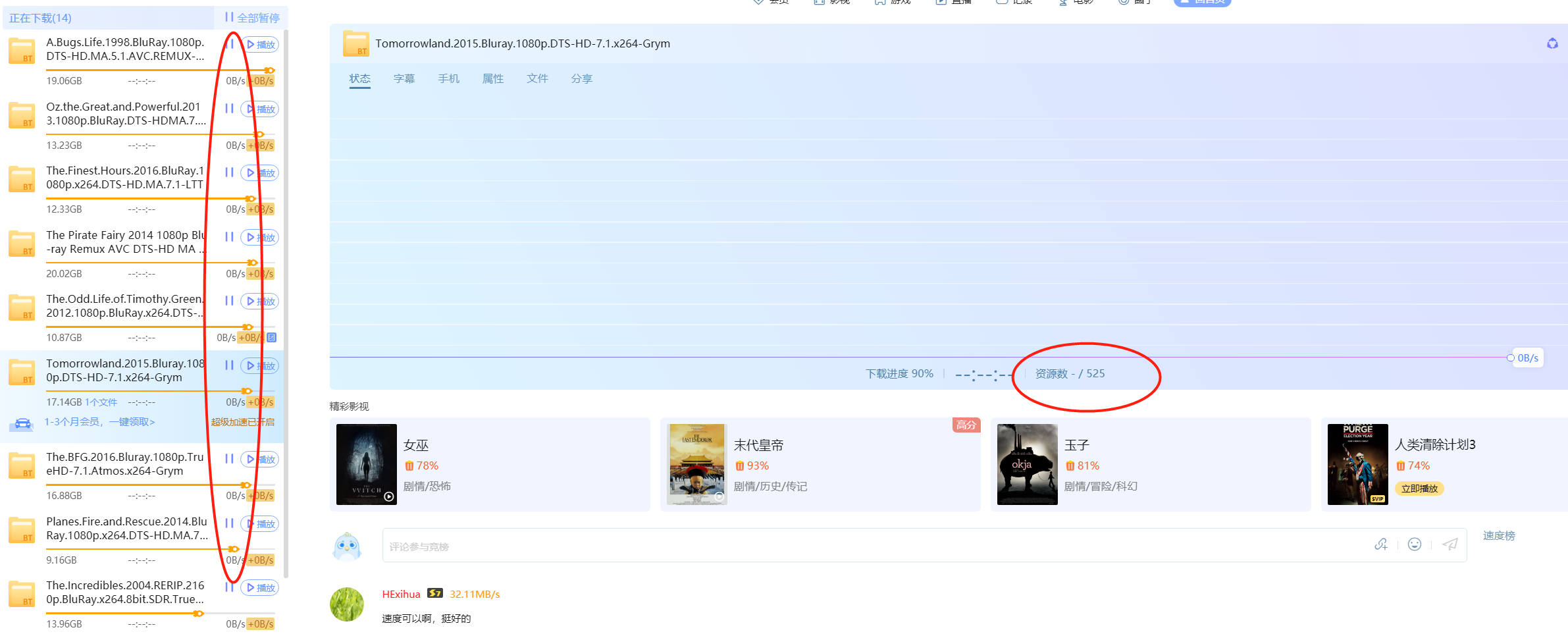Image resolution: width=1568 pixels, height=636 pixels.
Task: Expand the 1个文件 link under Tomorrowland
Action: click(x=101, y=402)
